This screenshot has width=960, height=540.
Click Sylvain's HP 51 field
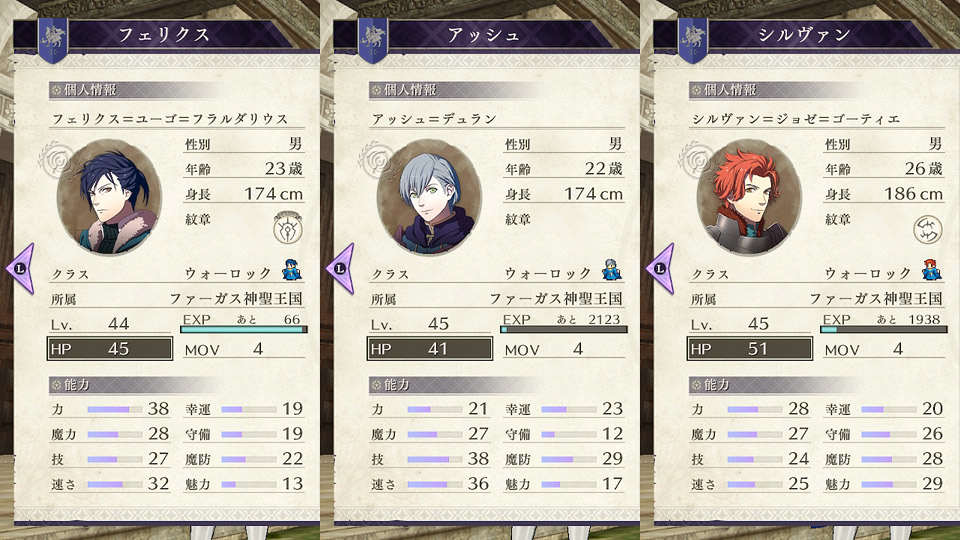tap(750, 349)
